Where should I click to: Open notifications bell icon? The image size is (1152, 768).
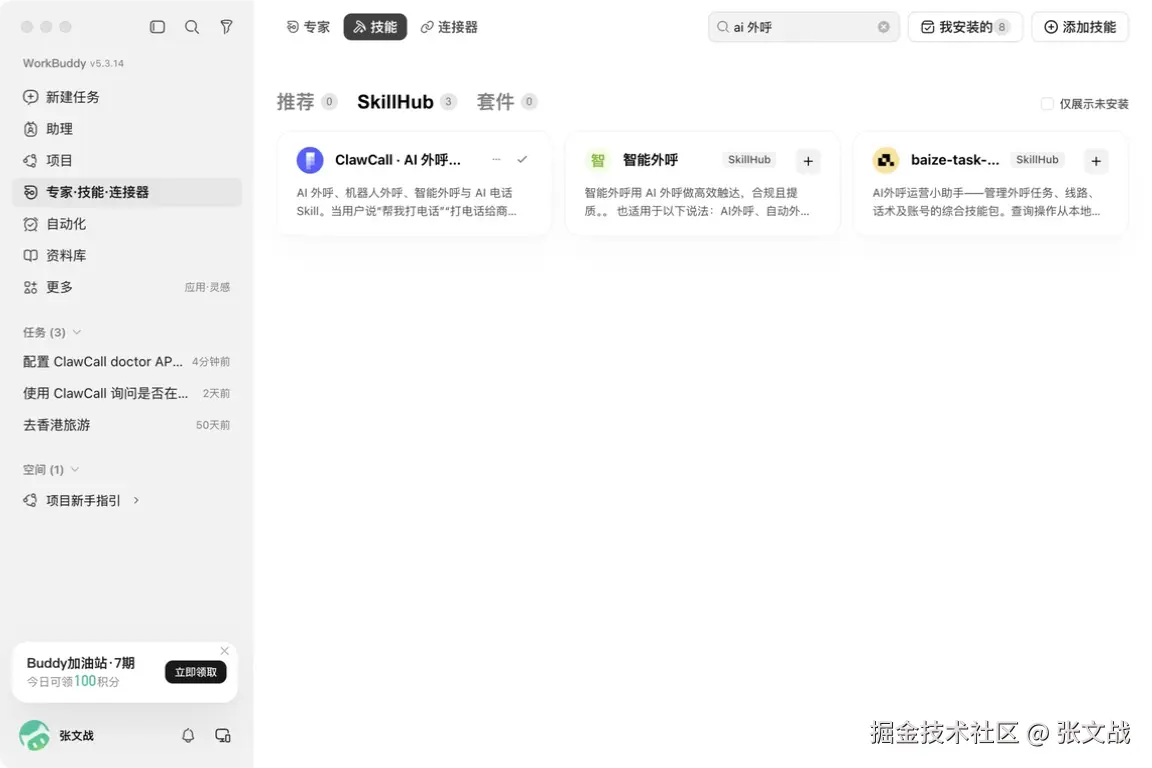point(188,736)
